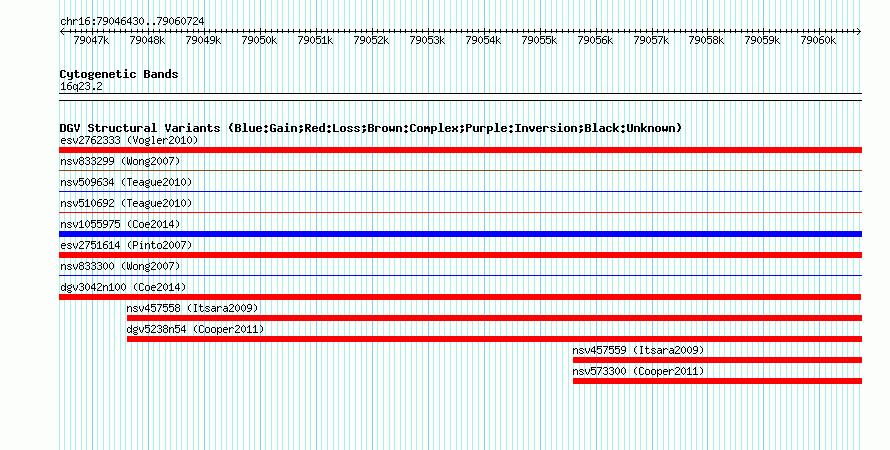Image resolution: width=890 pixels, height=450 pixels.
Task: Select the red esv2762333 loss bar
Action: 460,150
